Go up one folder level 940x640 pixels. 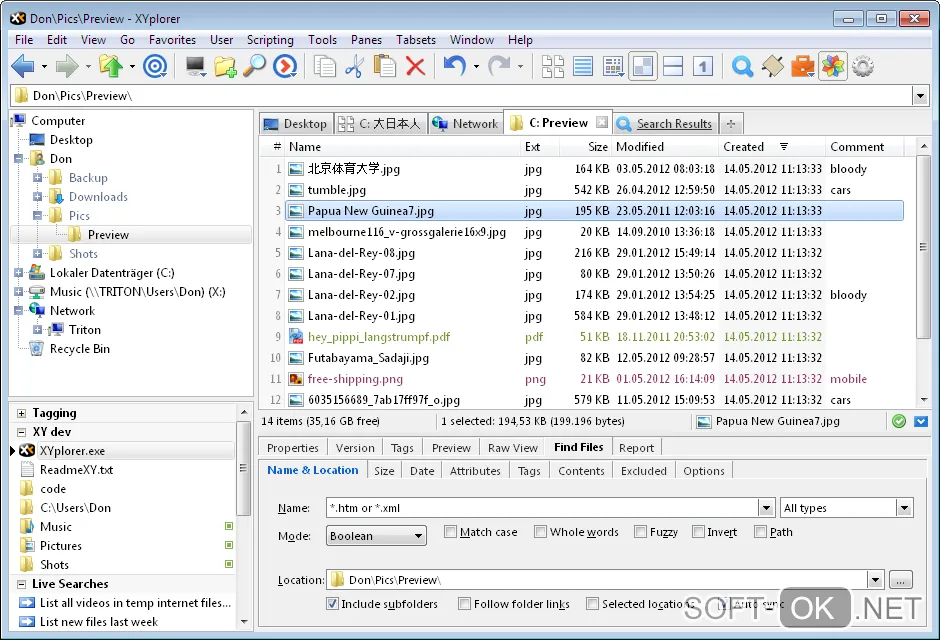(x=111, y=66)
